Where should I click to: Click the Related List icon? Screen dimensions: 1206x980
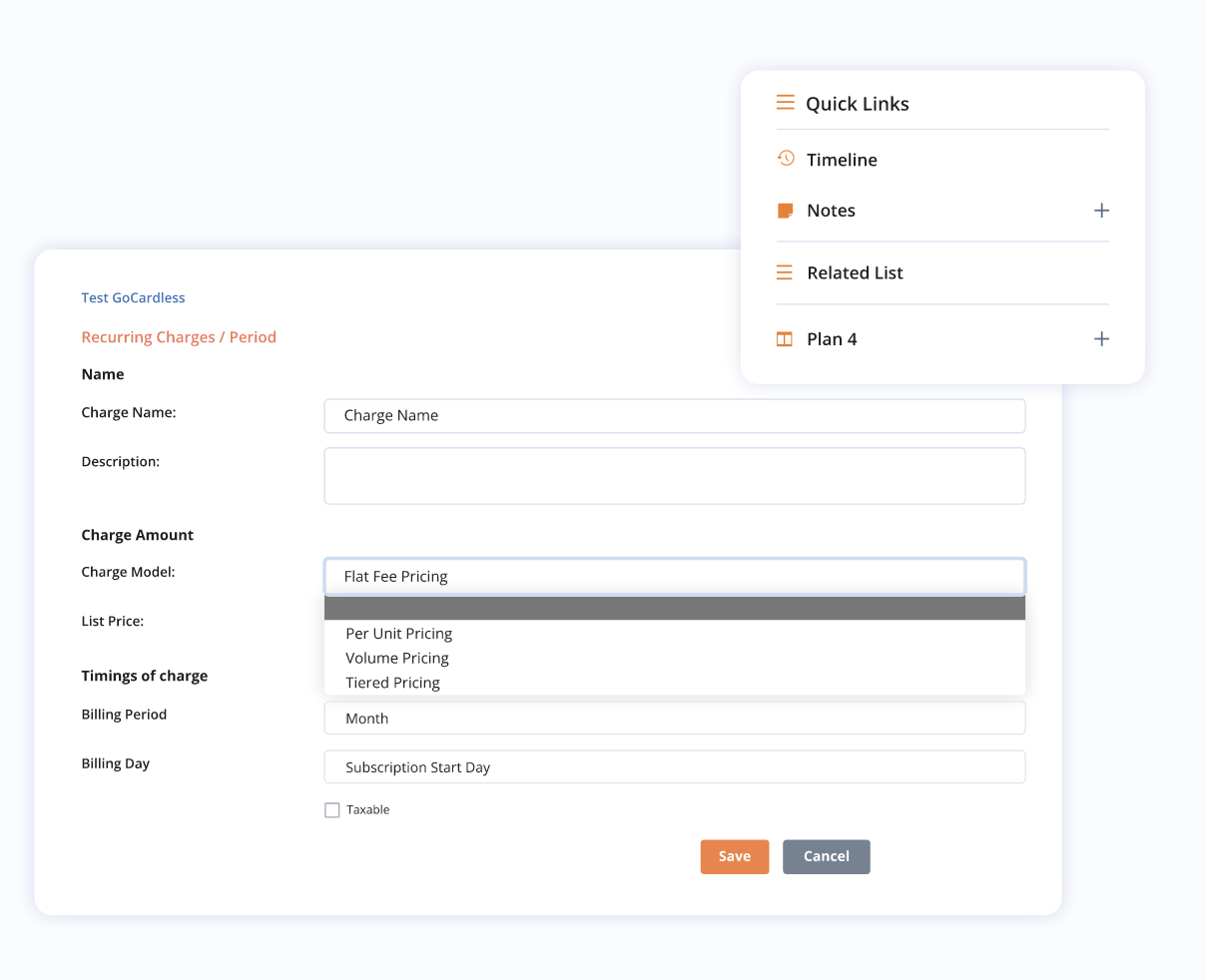[785, 271]
